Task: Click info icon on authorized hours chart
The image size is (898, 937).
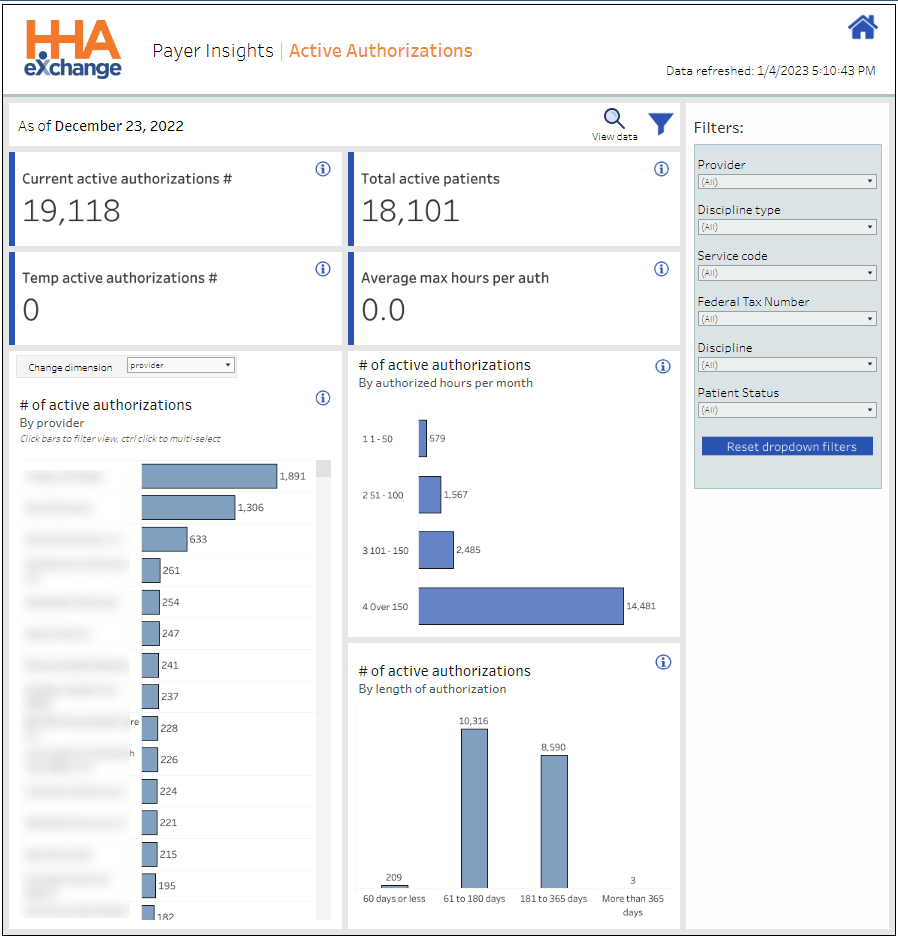Action: 662,366
